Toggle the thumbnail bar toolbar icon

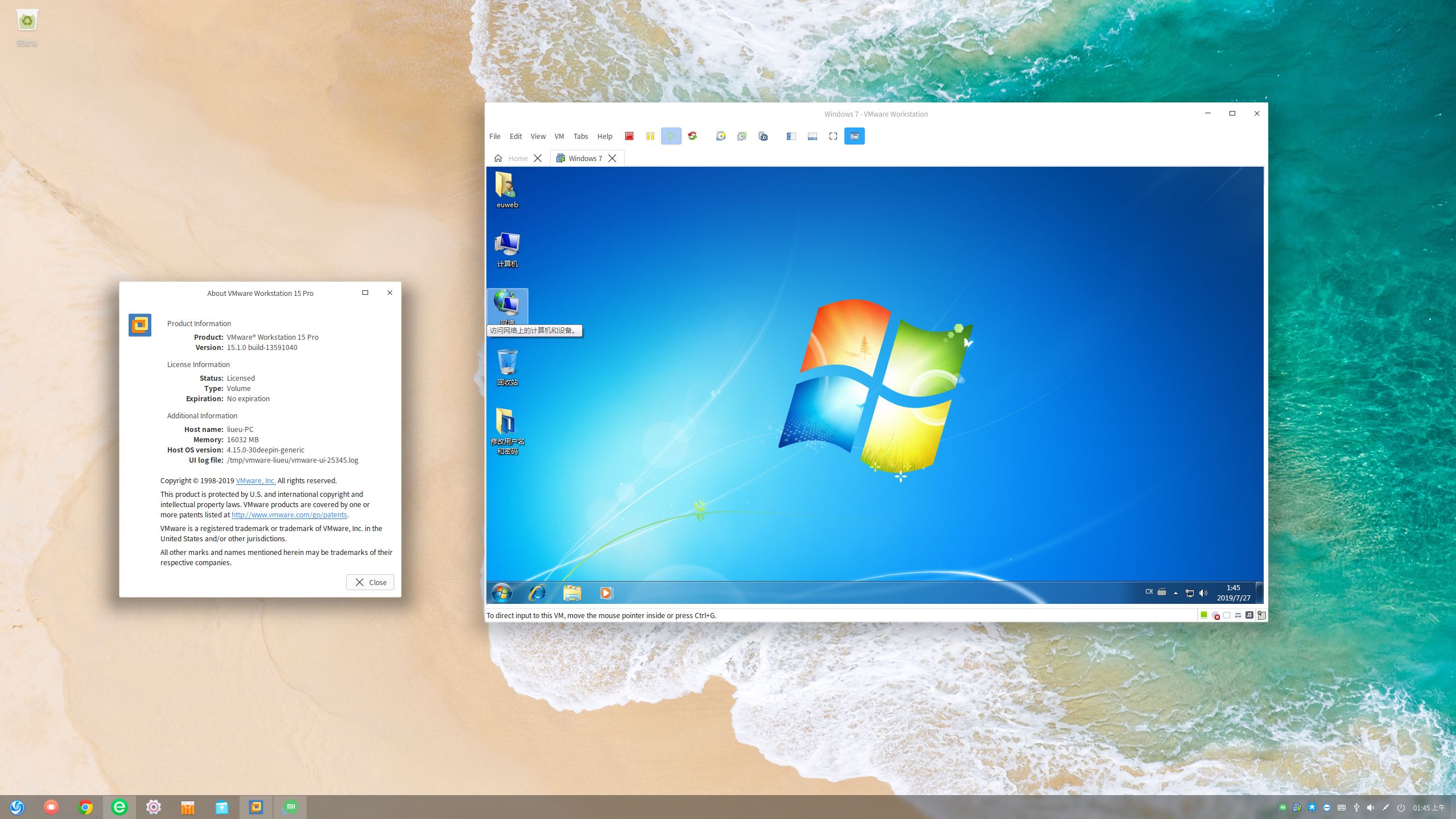click(812, 136)
